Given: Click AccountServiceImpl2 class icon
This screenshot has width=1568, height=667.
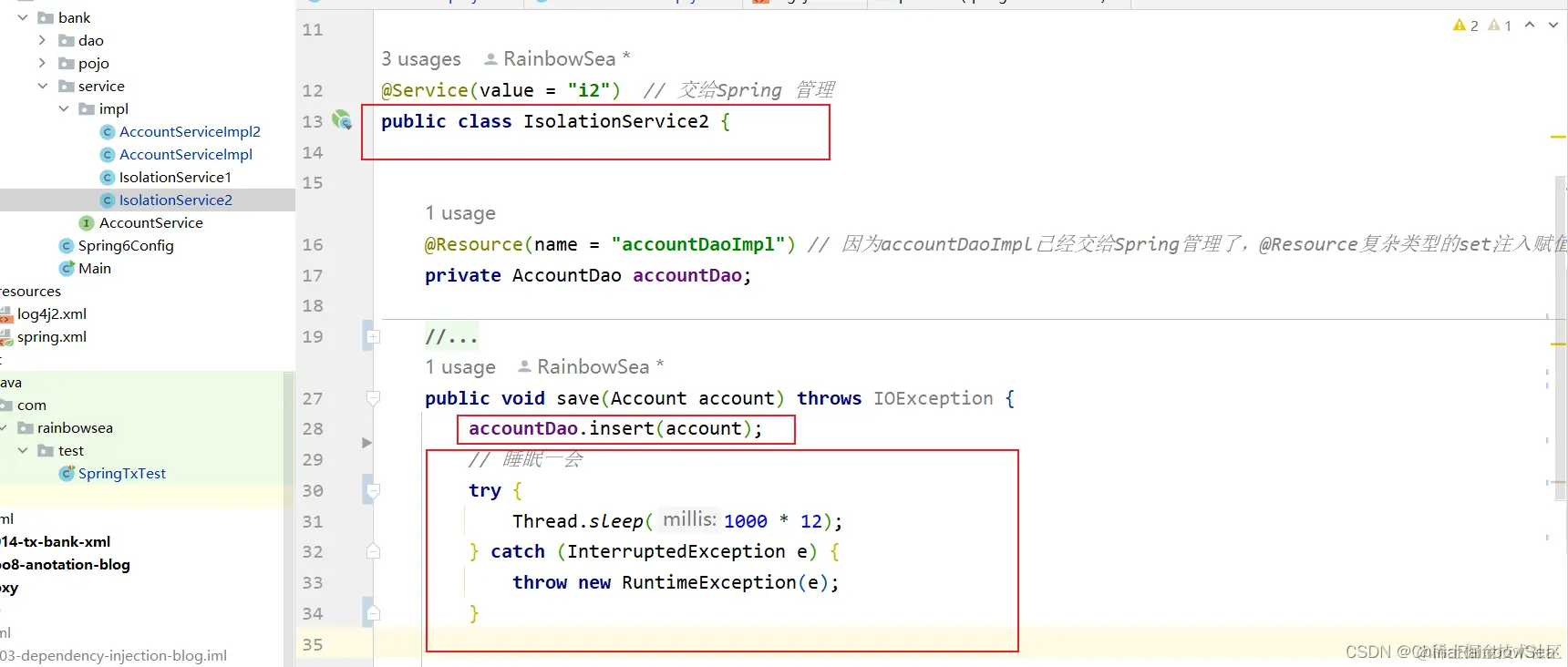Looking at the screenshot, I should point(108,131).
